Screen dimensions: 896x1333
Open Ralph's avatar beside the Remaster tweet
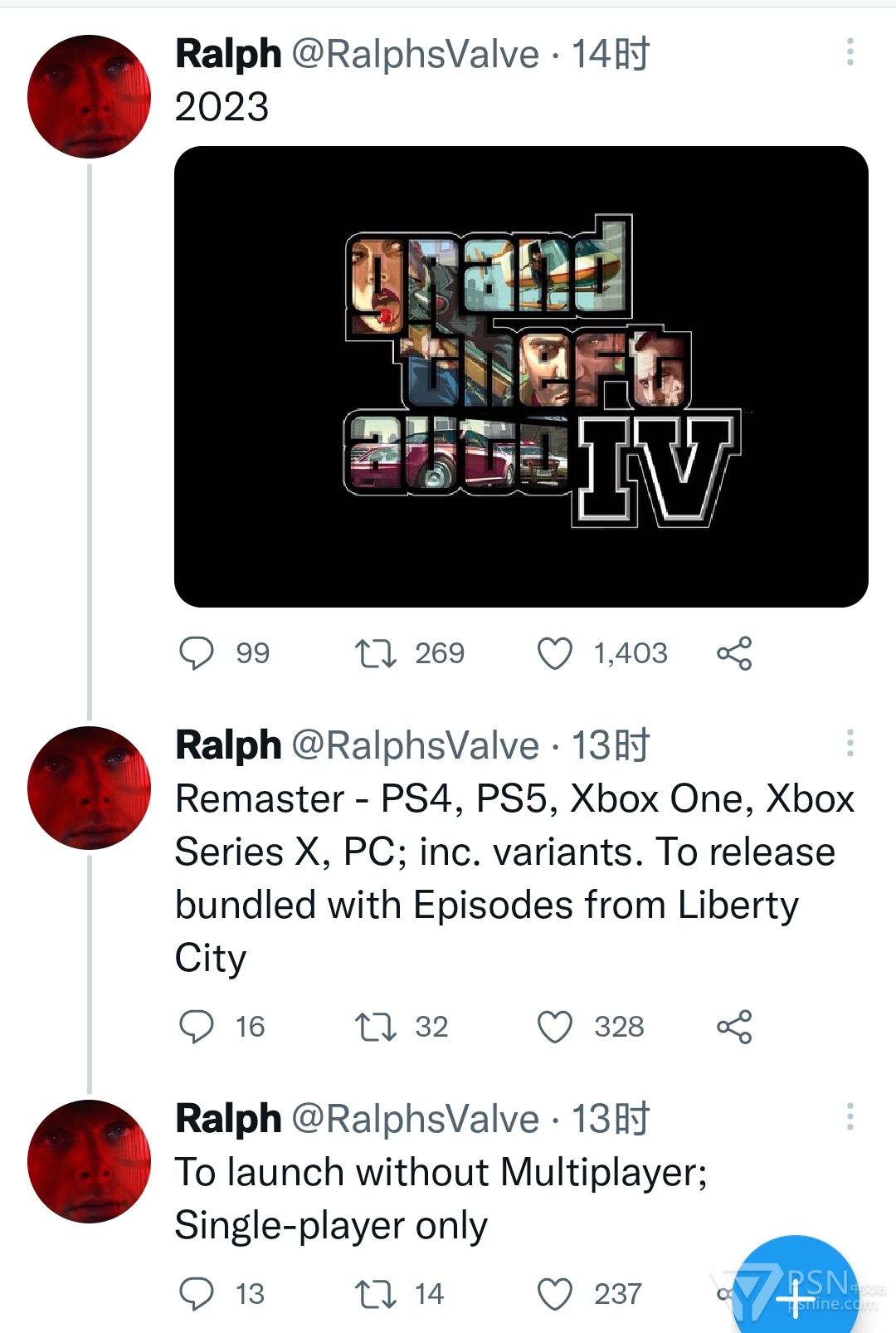[x=89, y=788]
